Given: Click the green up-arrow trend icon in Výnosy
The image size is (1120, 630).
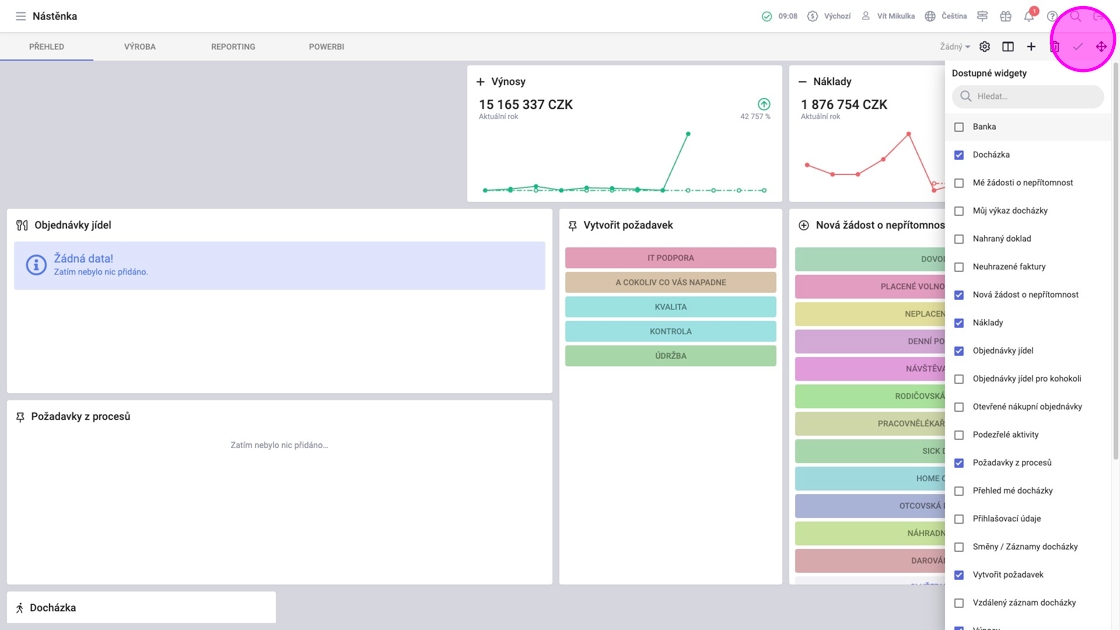Looking at the screenshot, I should pyautogui.click(x=764, y=104).
